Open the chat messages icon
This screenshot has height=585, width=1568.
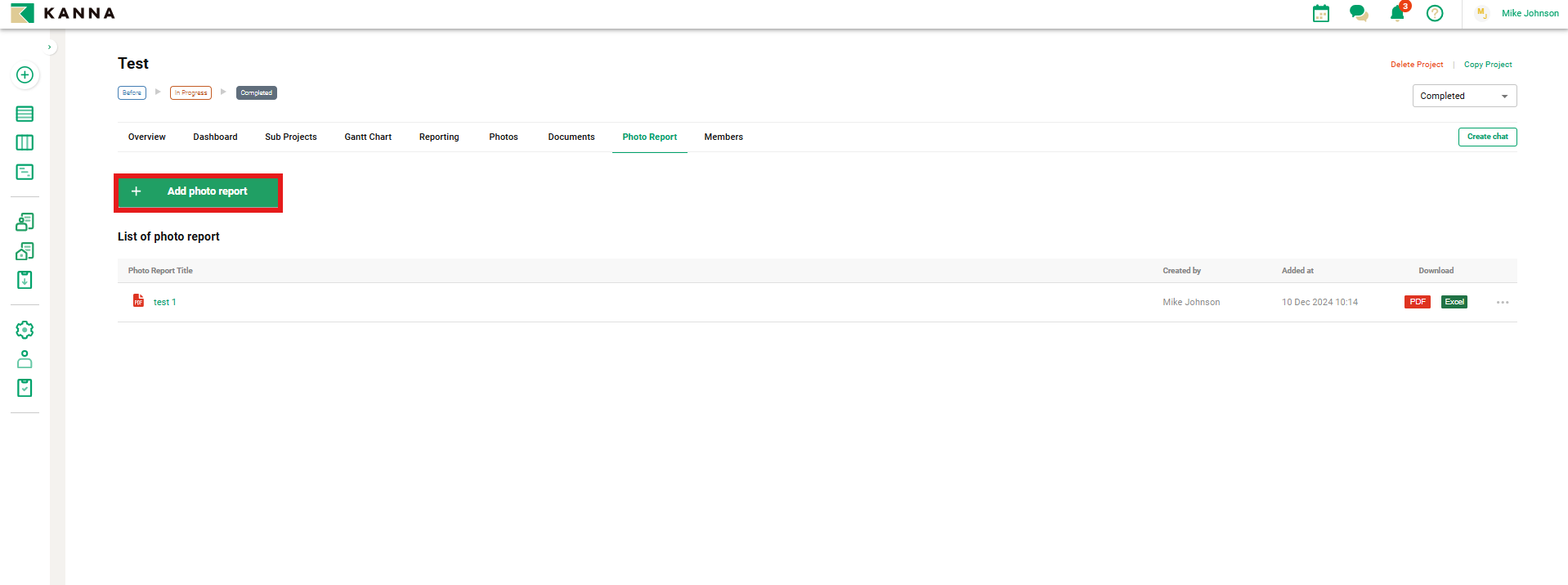click(x=1359, y=13)
